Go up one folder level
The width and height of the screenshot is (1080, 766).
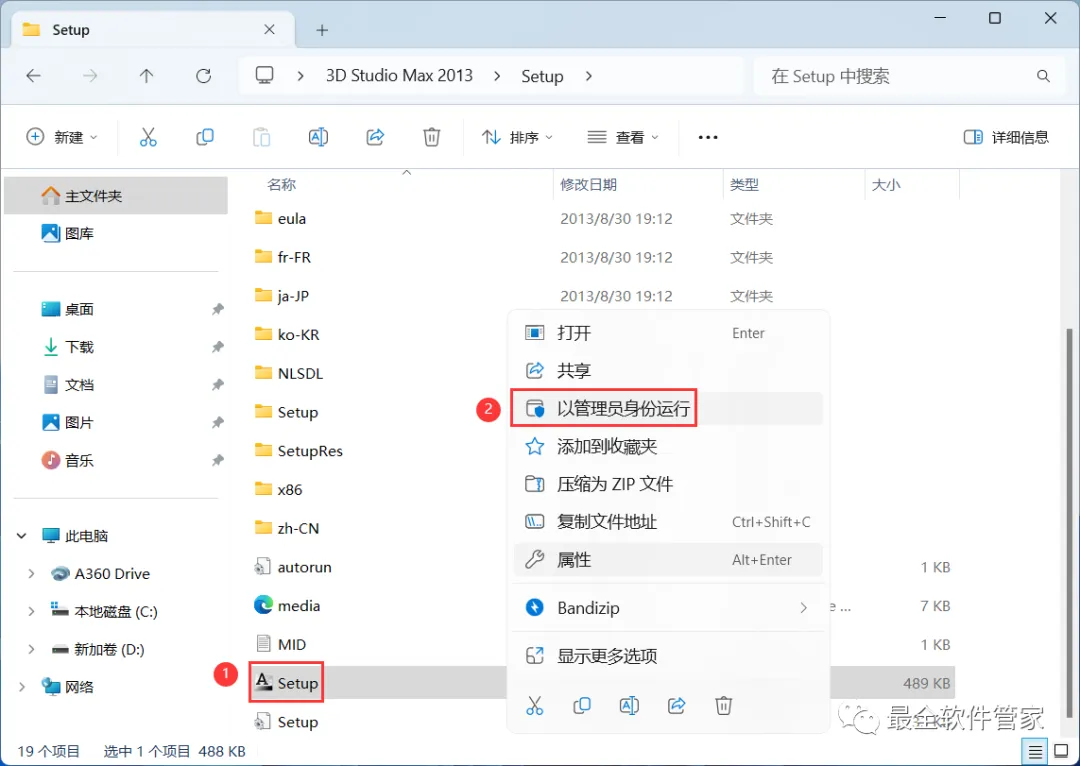[146, 76]
